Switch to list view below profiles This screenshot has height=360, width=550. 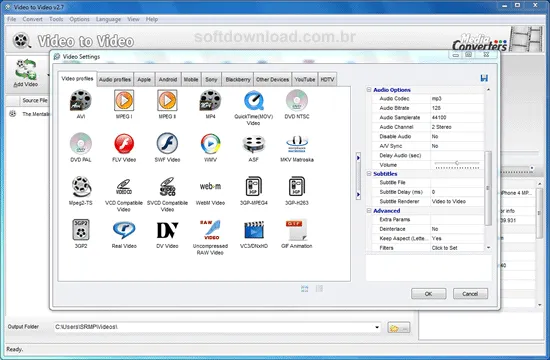pos(319,289)
